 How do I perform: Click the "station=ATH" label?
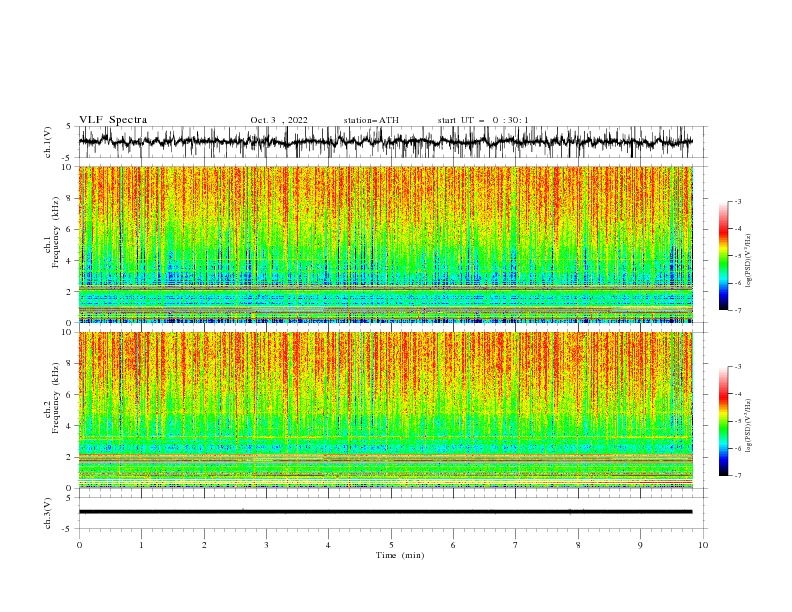tap(371, 120)
